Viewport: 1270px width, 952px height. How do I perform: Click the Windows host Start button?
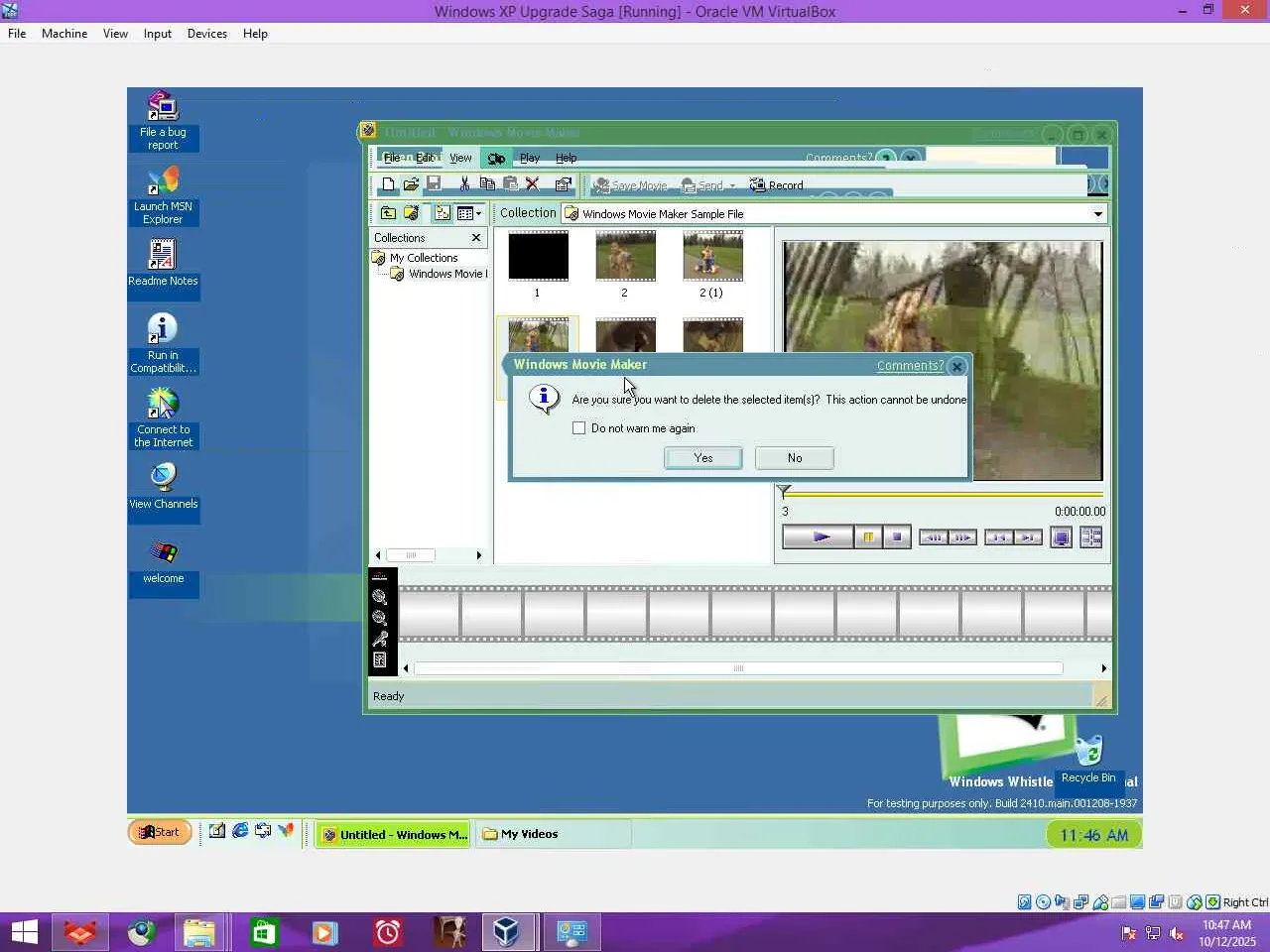[25, 932]
